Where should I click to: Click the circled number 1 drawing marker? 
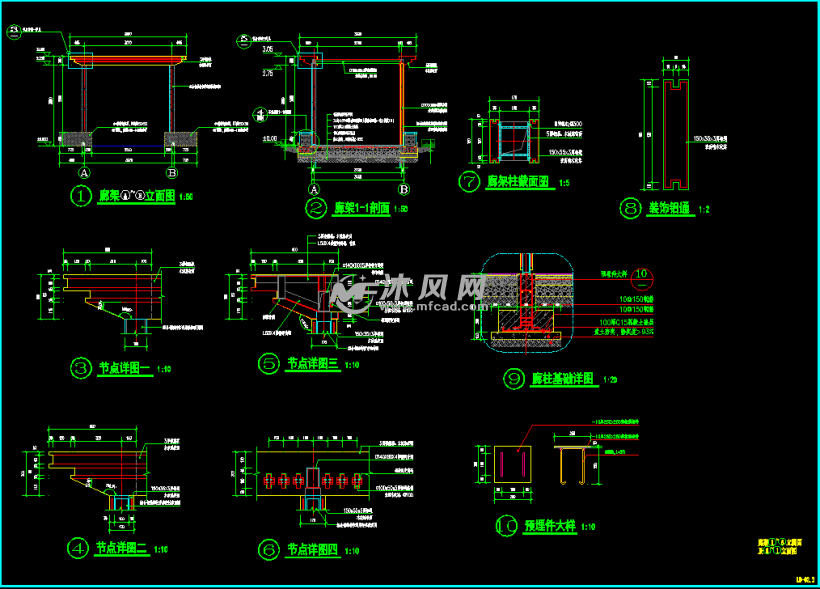pos(81,196)
